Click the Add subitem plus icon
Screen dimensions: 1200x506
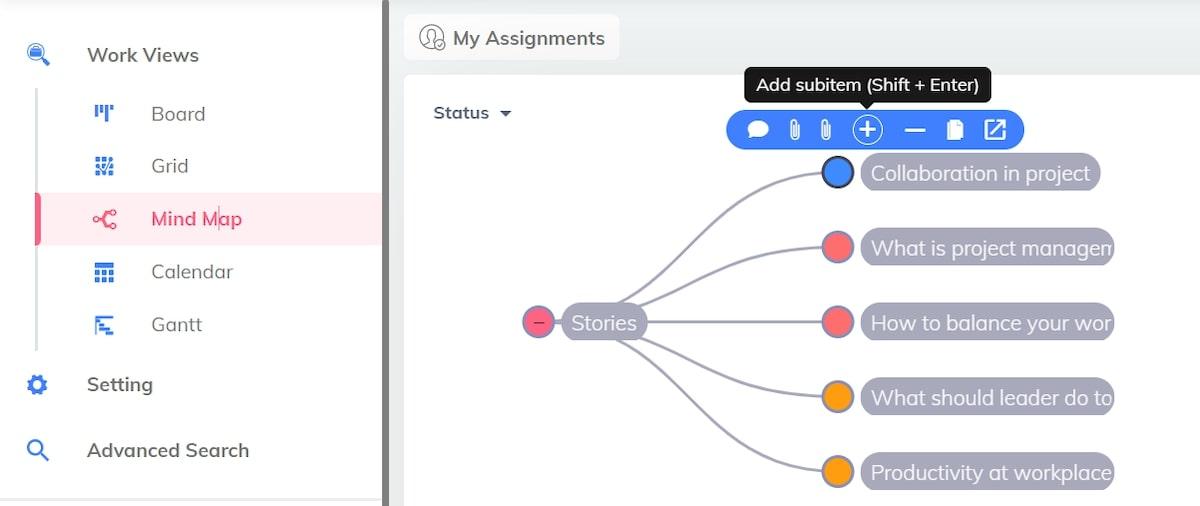(867, 130)
